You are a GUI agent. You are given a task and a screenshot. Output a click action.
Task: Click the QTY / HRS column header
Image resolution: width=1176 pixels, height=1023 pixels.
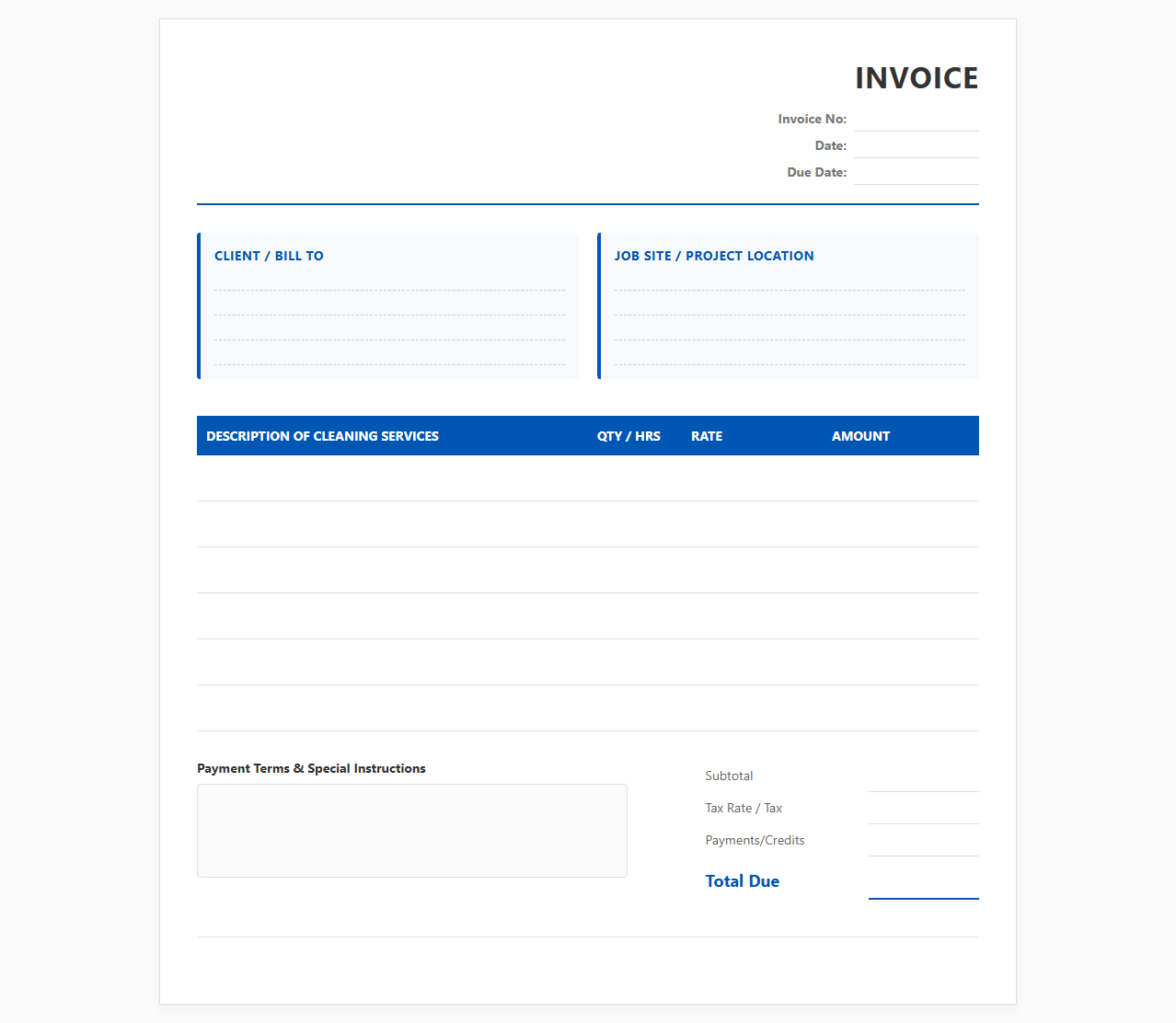tap(628, 436)
